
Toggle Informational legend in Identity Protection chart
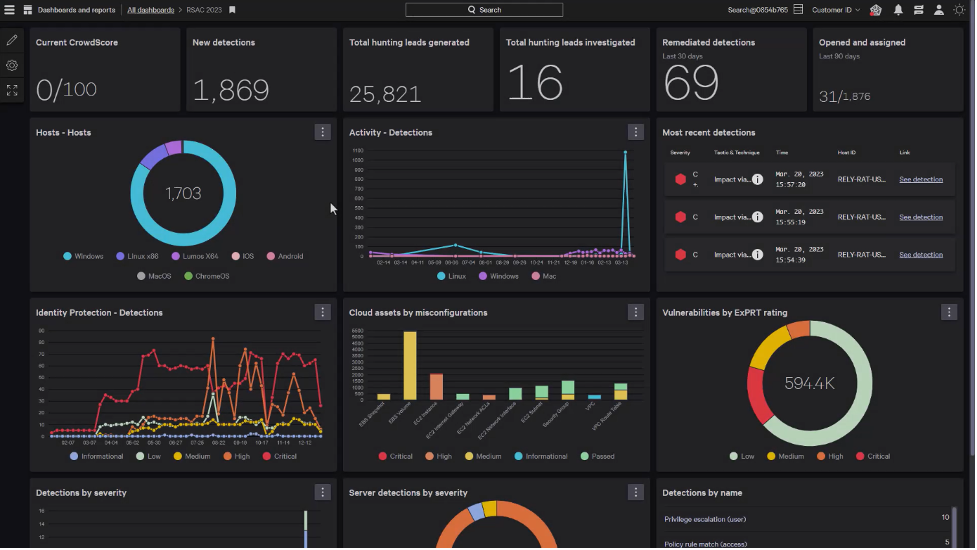97,457
